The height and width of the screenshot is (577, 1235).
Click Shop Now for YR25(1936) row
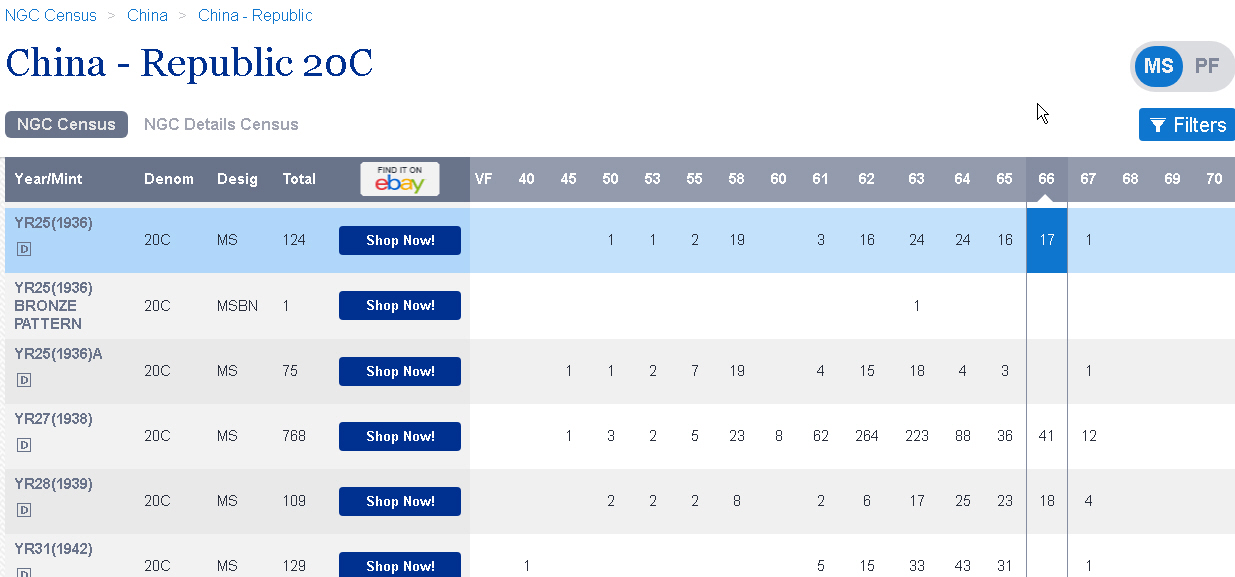400,240
